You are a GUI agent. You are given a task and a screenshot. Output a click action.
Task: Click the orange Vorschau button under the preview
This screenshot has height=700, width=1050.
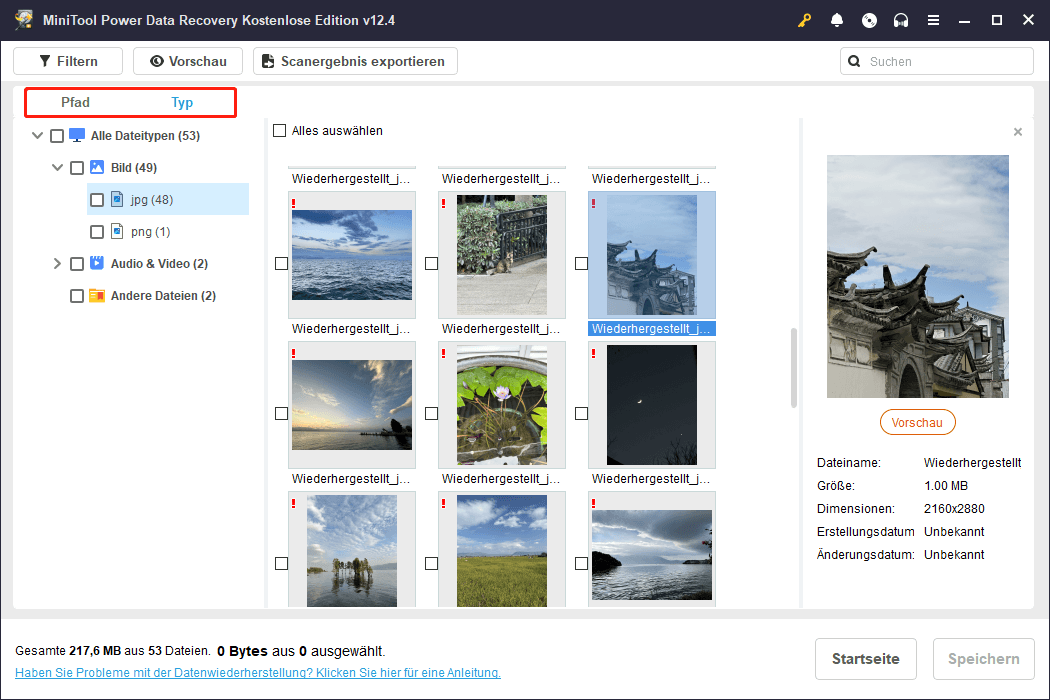917,423
